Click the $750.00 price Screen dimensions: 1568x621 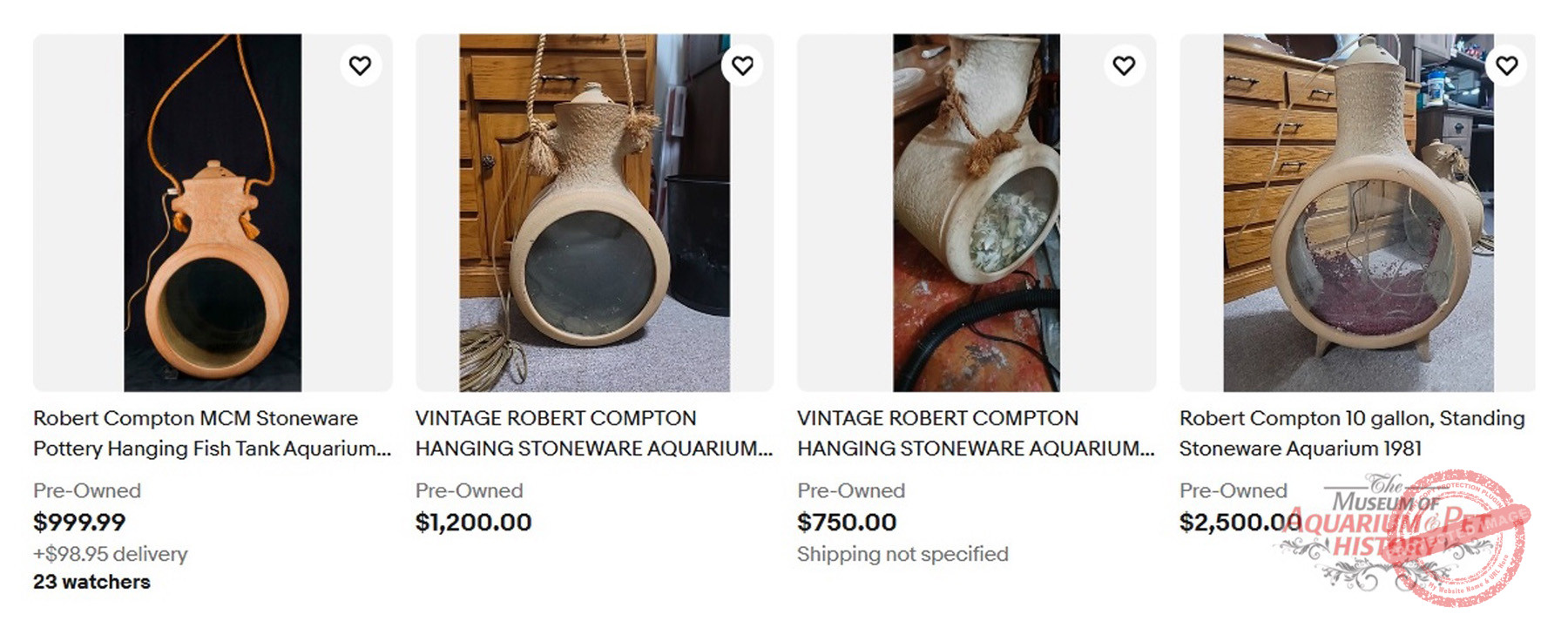tap(847, 523)
